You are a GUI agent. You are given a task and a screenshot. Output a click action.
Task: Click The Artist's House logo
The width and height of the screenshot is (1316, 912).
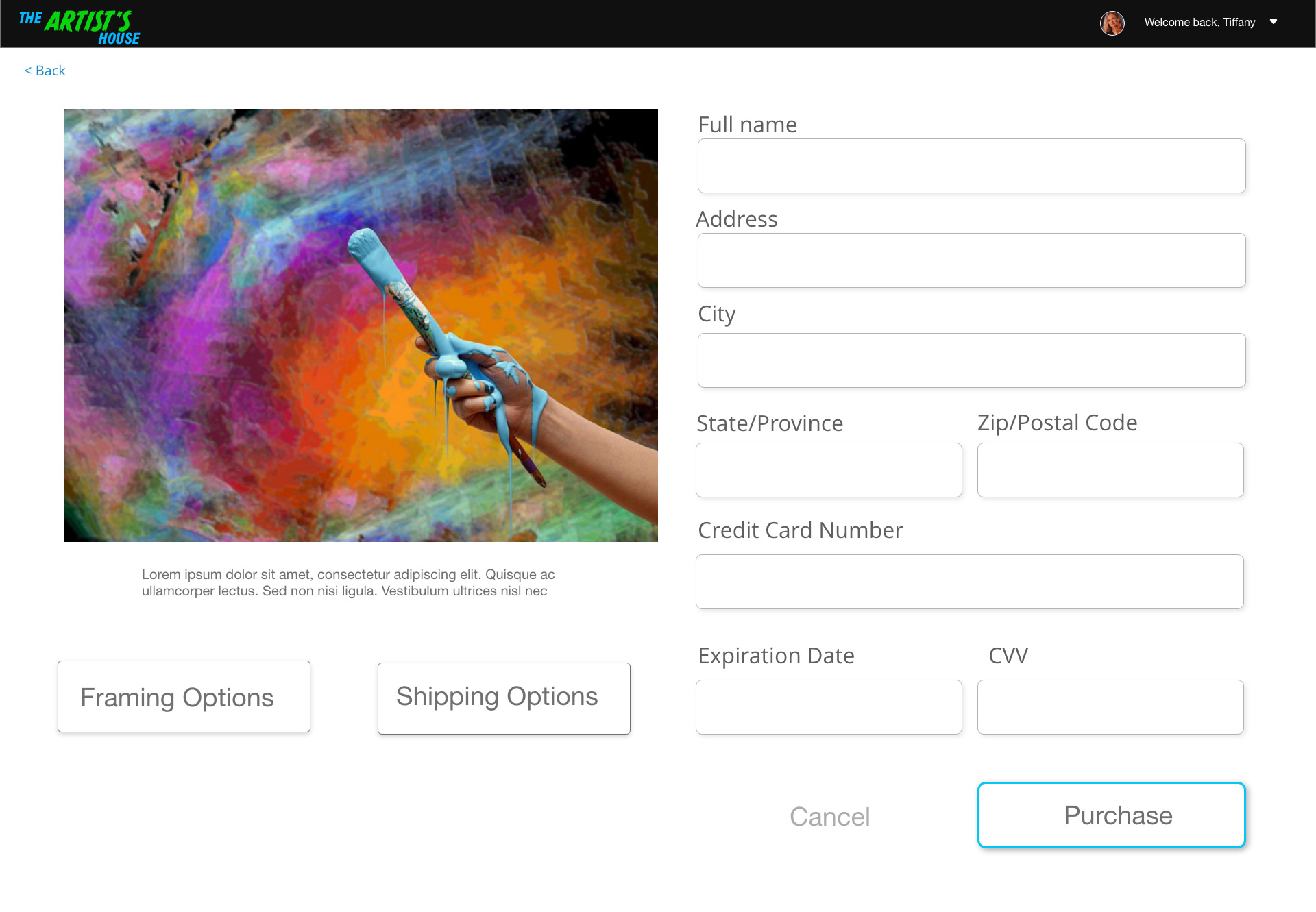click(80, 27)
